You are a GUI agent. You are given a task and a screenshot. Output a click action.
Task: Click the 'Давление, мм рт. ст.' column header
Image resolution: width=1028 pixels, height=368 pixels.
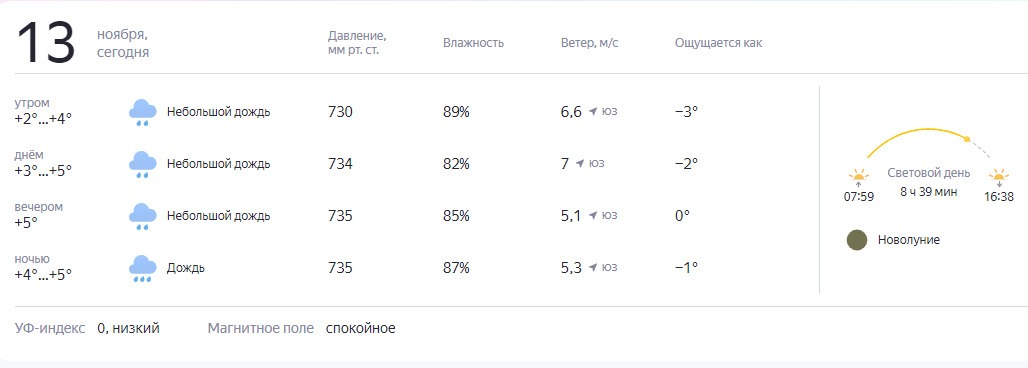pyautogui.click(x=357, y=43)
